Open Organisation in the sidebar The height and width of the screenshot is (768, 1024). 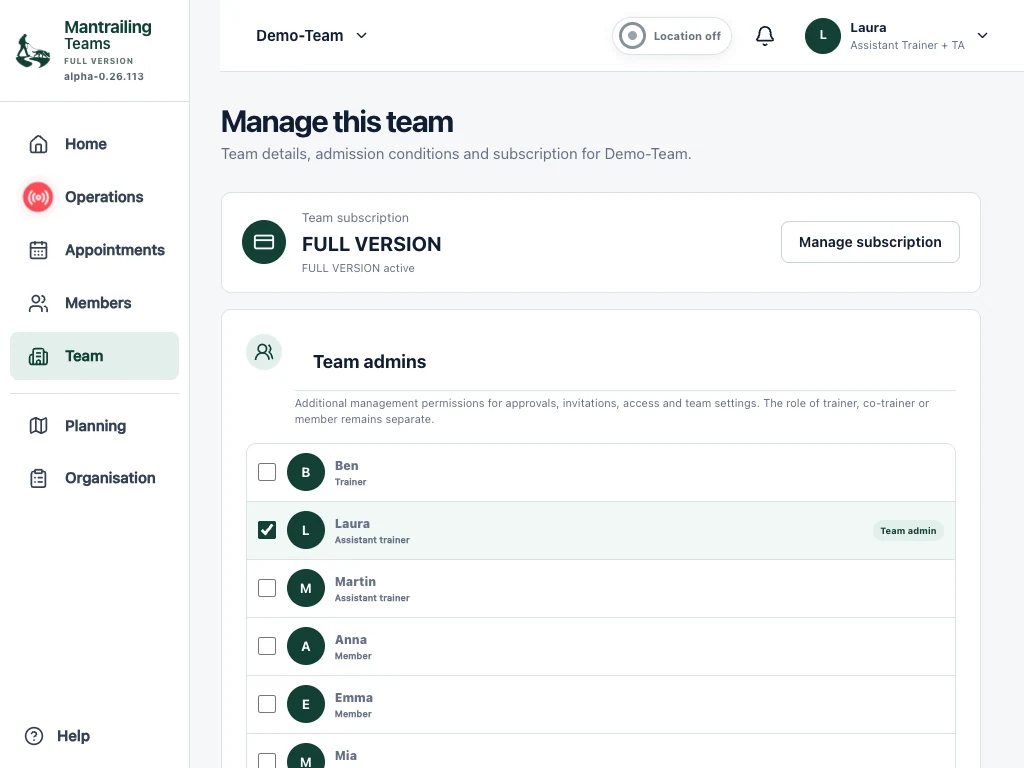(x=94, y=478)
